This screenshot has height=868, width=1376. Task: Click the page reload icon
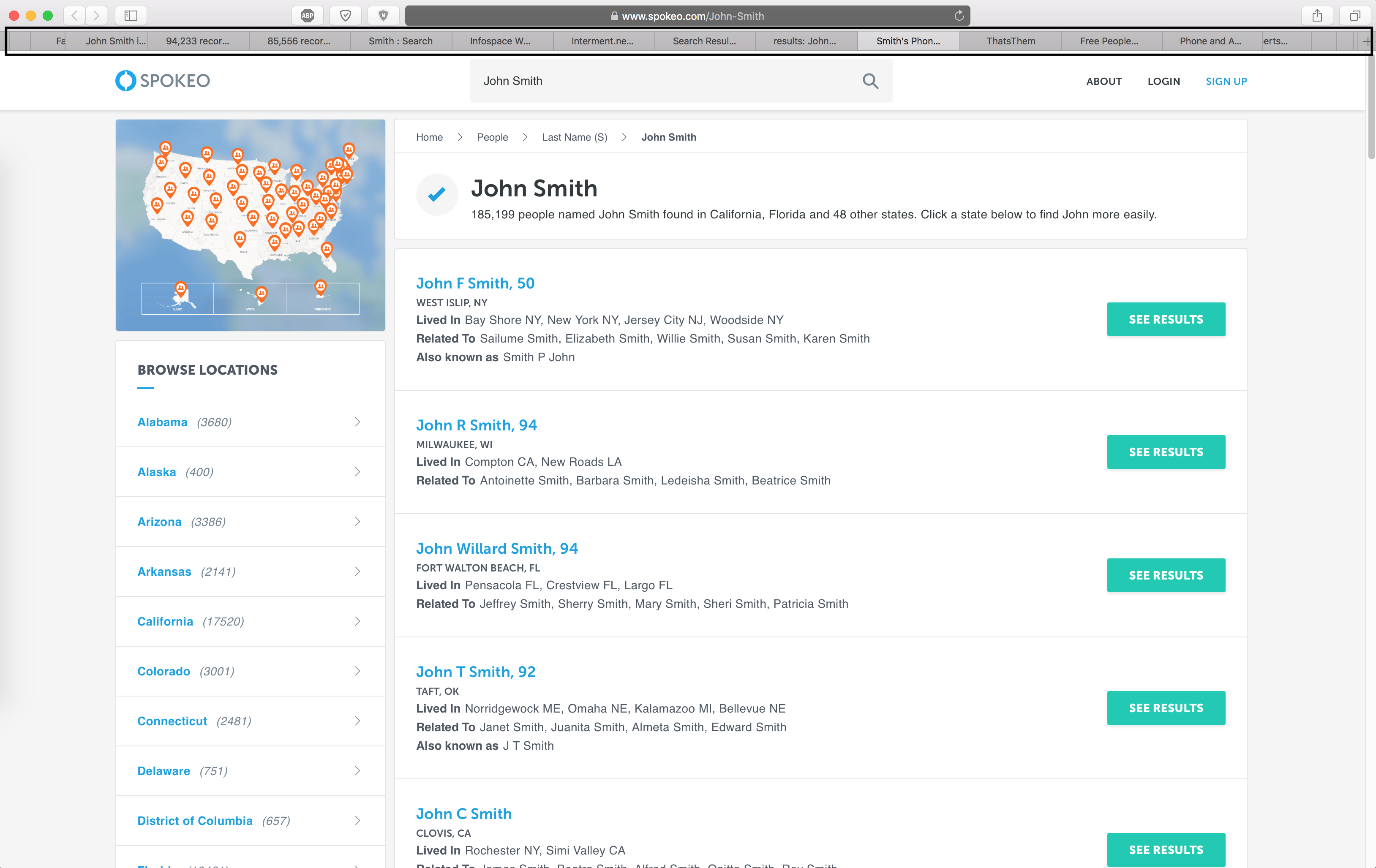(959, 16)
